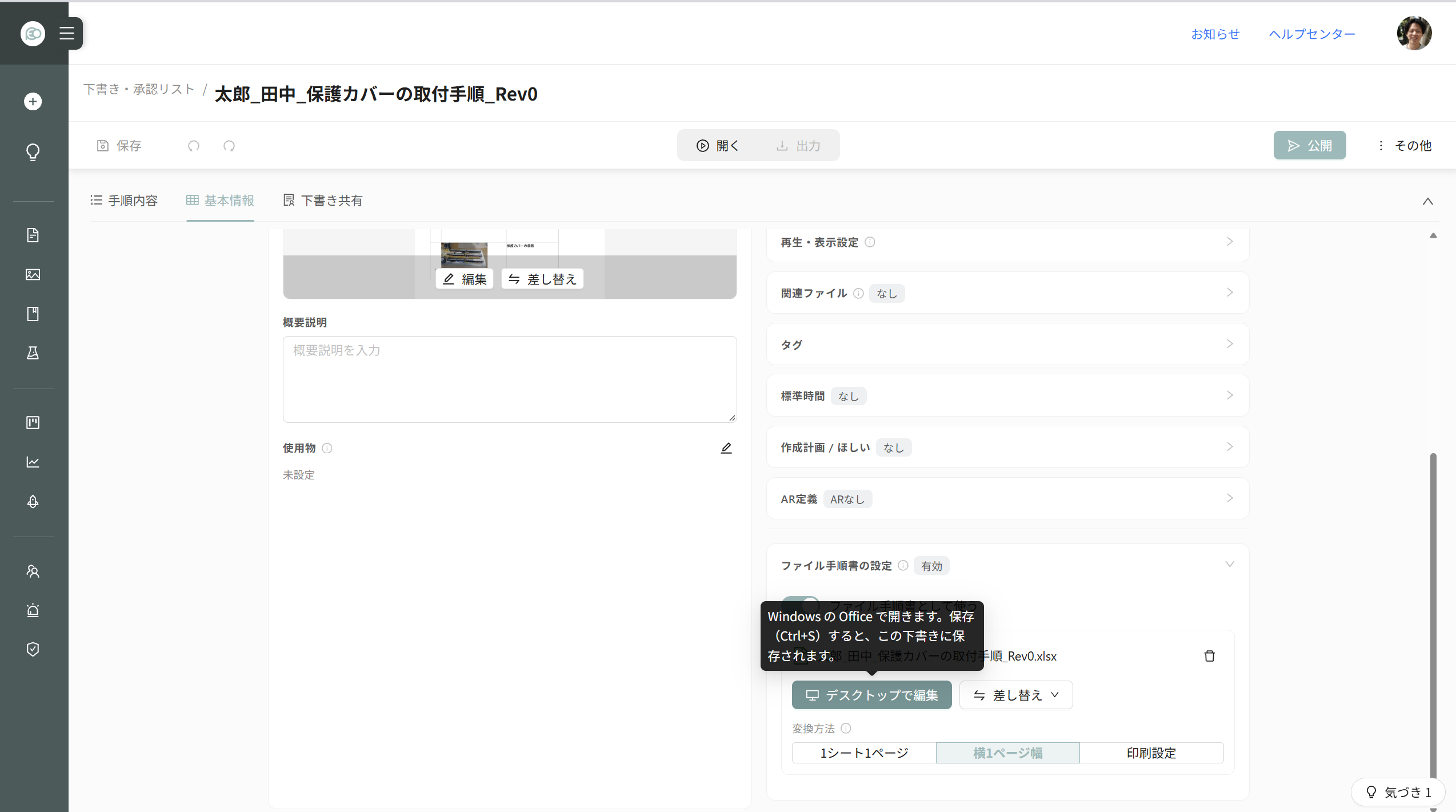This screenshot has height=812, width=1456.
Task: Open the user profile avatar
Action: pos(1414,33)
